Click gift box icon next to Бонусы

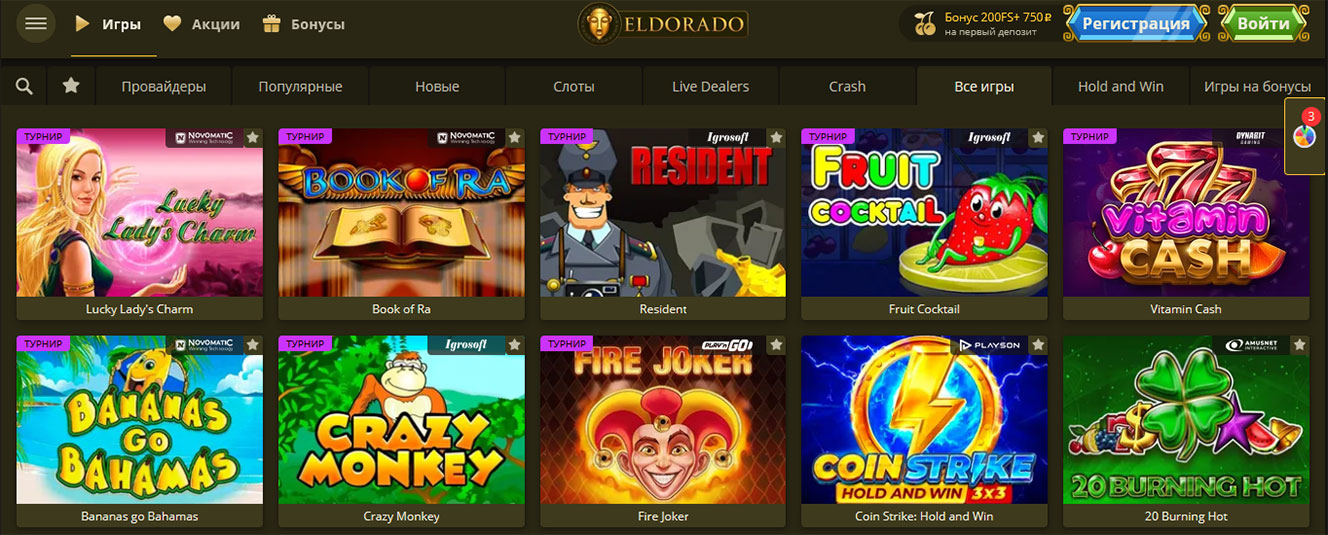click(x=271, y=24)
